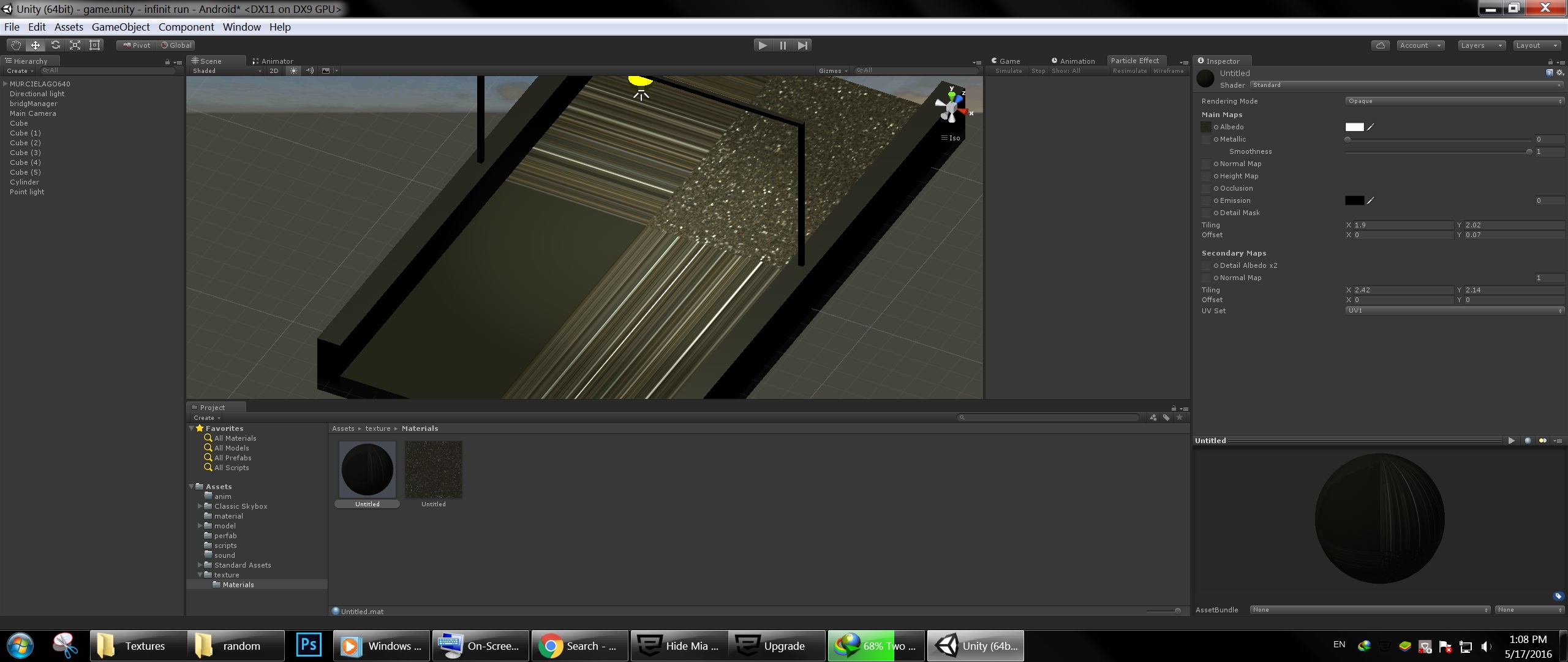The width and height of the screenshot is (1568, 662).
Task: Select Directional light in Hierarchy
Action: click(37, 94)
